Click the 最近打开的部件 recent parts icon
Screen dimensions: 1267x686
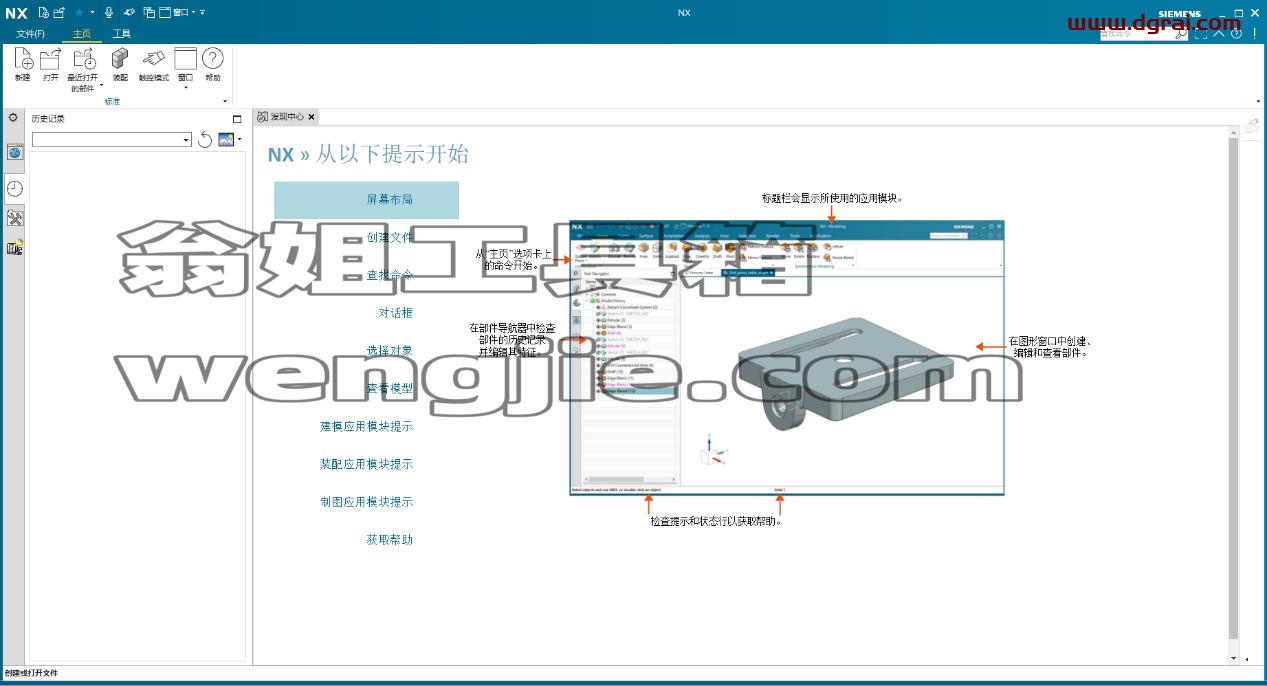[83, 59]
